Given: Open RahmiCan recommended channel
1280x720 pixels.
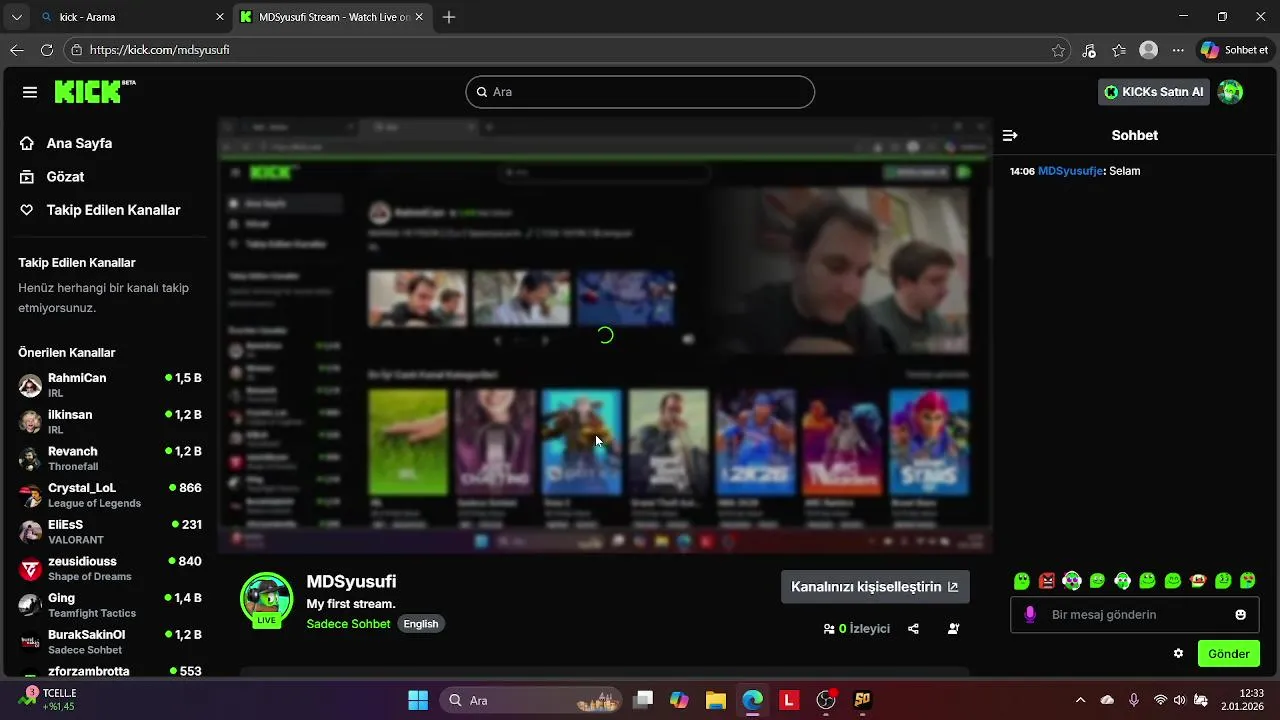Looking at the screenshot, I should point(110,385).
